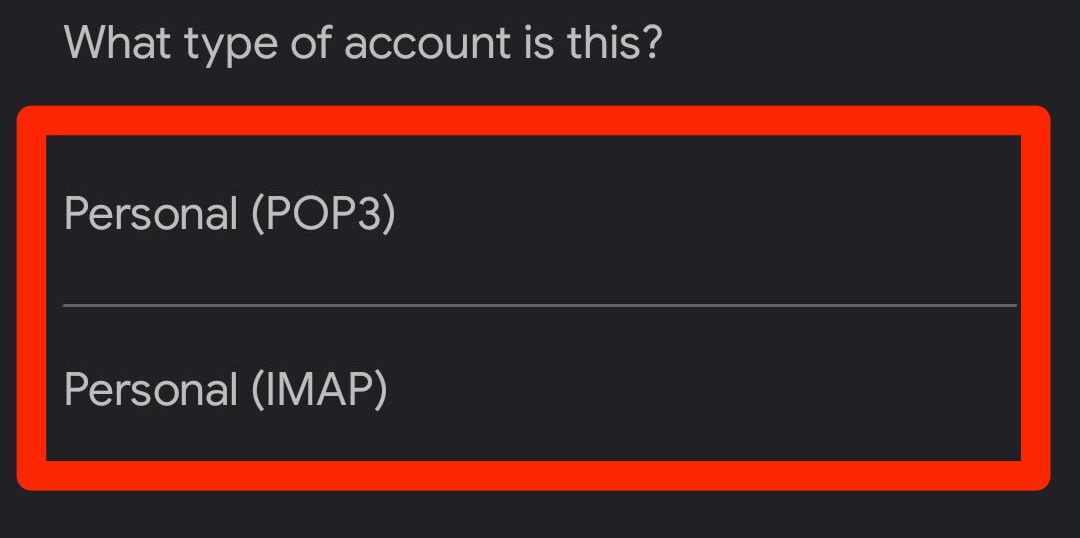
Task: Set up the account using IMAP protocol
Action: coord(226,389)
